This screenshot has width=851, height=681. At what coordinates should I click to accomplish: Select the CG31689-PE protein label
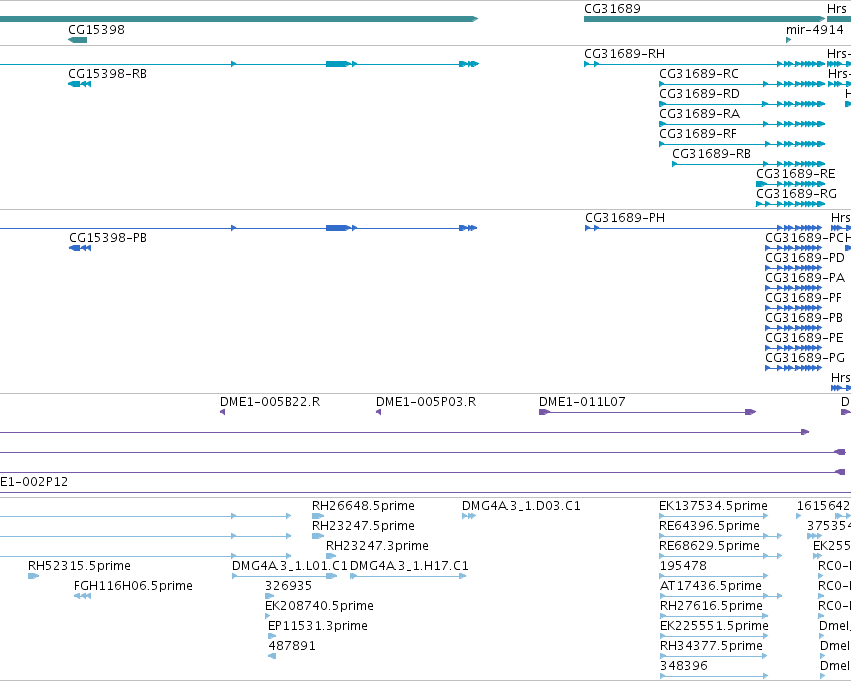[x=804, y=338]
